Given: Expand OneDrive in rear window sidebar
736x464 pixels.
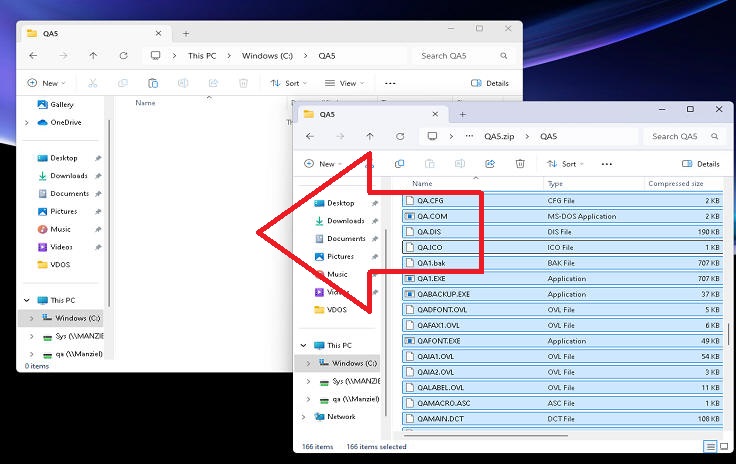Looking at the screenshot, I should click(x=27, y=122).
